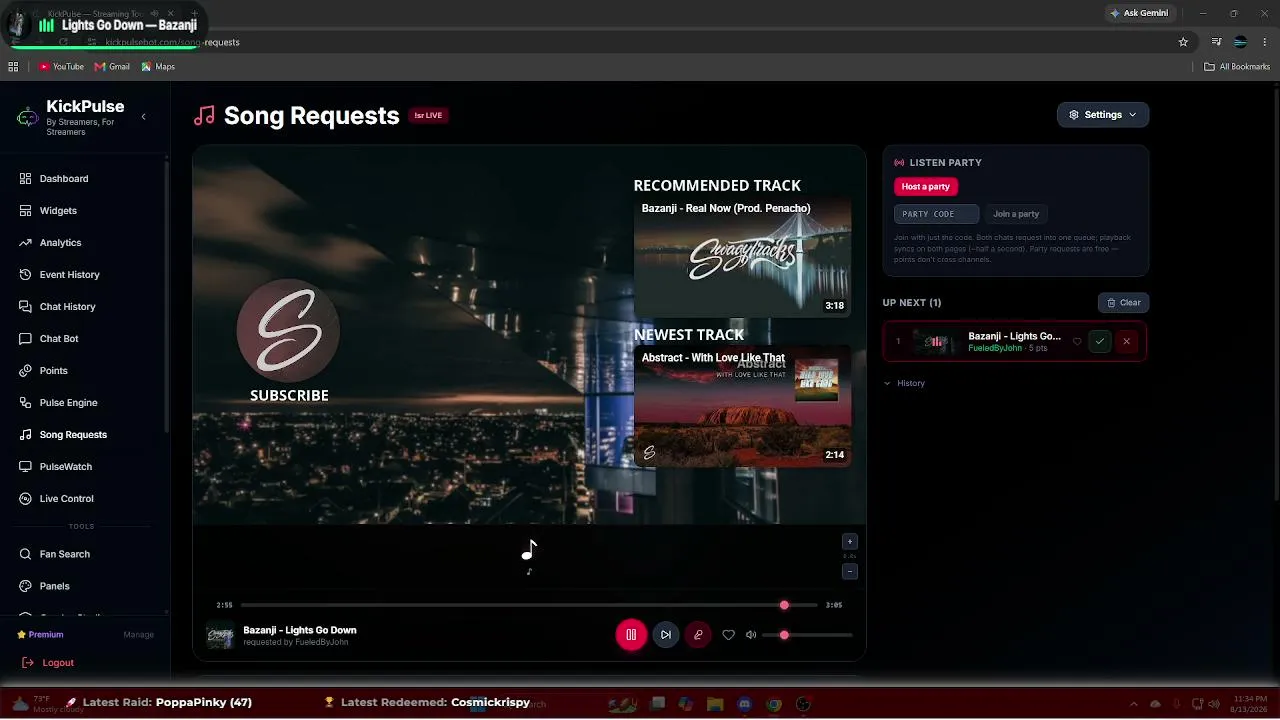The width and height of the screenshot is (1280, 720).
Task: Open the Chrome apps grid icon
Action: coord(13,67)
